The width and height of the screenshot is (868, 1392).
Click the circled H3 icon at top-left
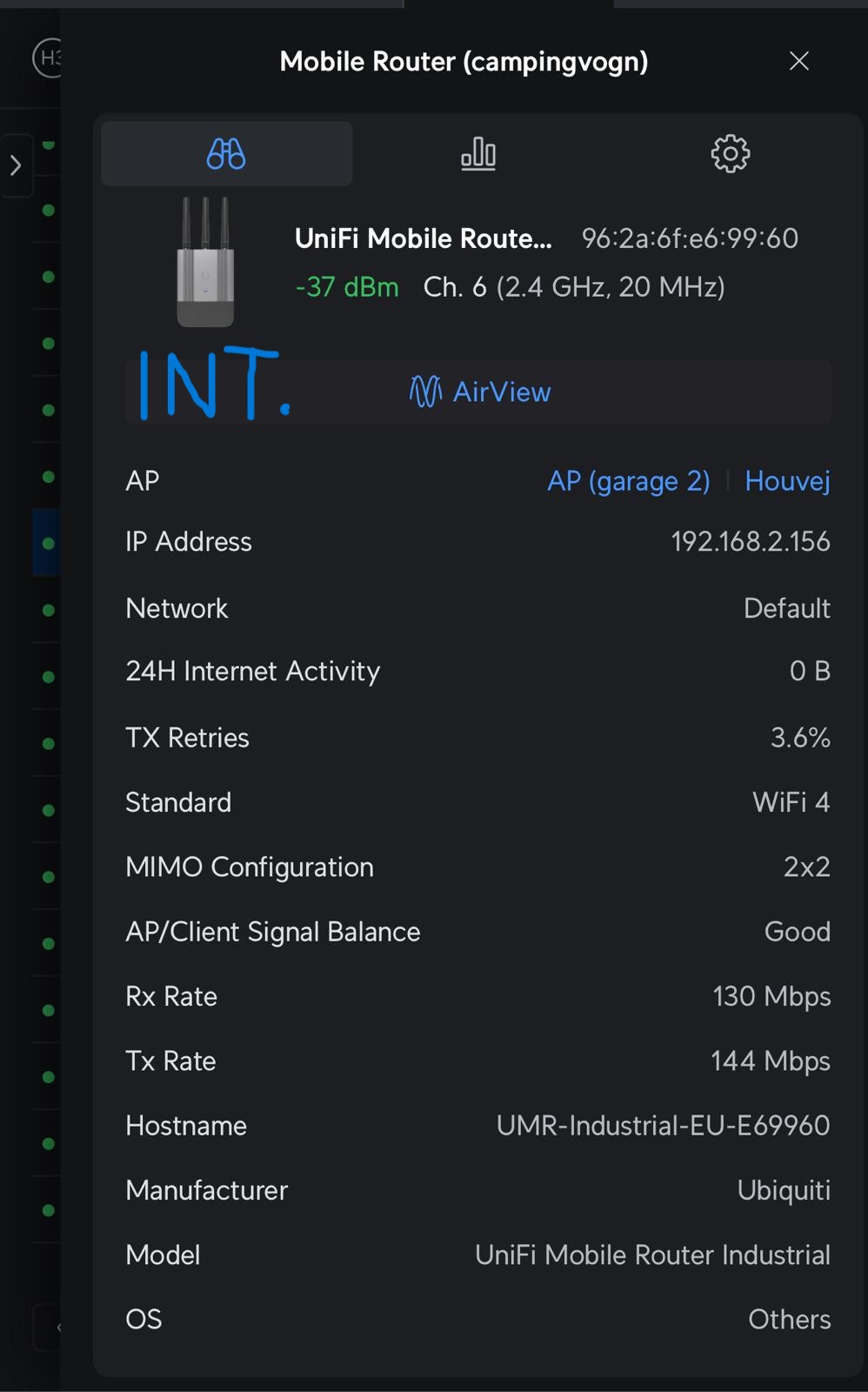coord(47,58)
